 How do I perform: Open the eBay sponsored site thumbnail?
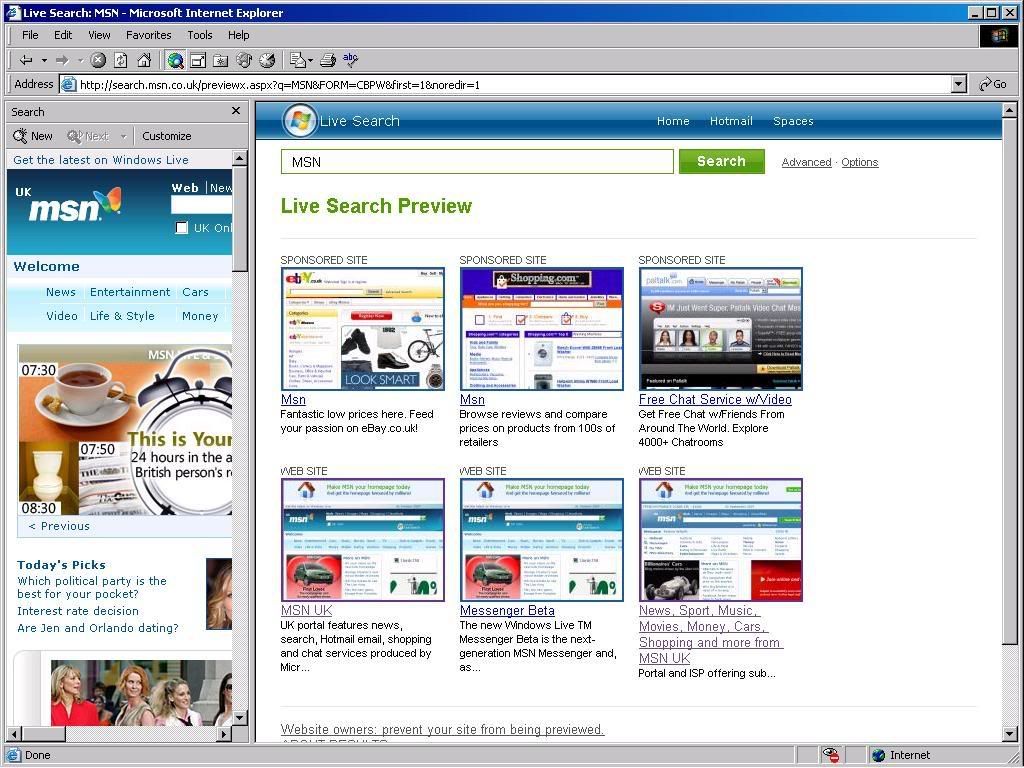362,328
